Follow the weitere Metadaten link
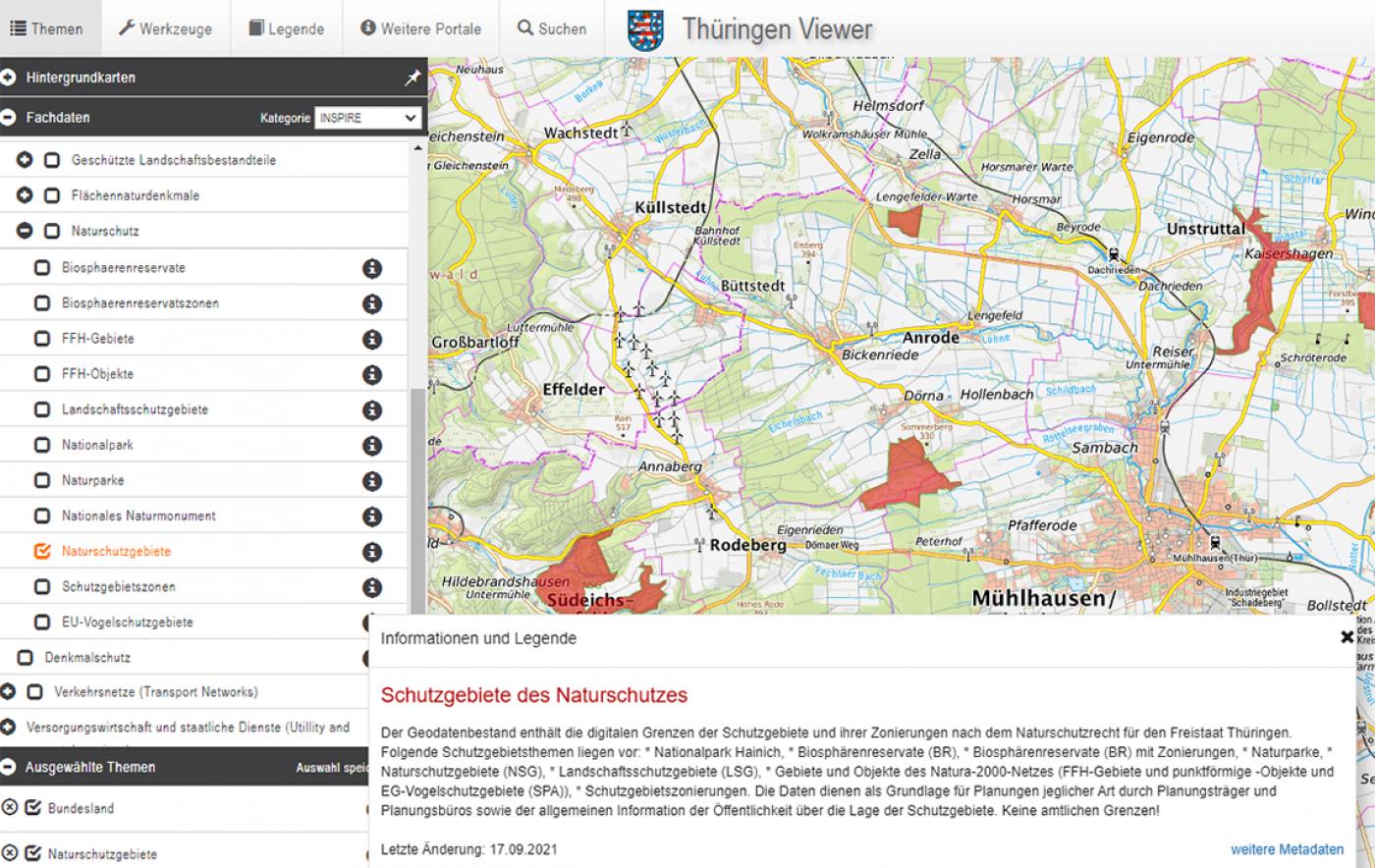Image resolution: width=1375 pixels, height=868 pixels. tap(1287, 849)
